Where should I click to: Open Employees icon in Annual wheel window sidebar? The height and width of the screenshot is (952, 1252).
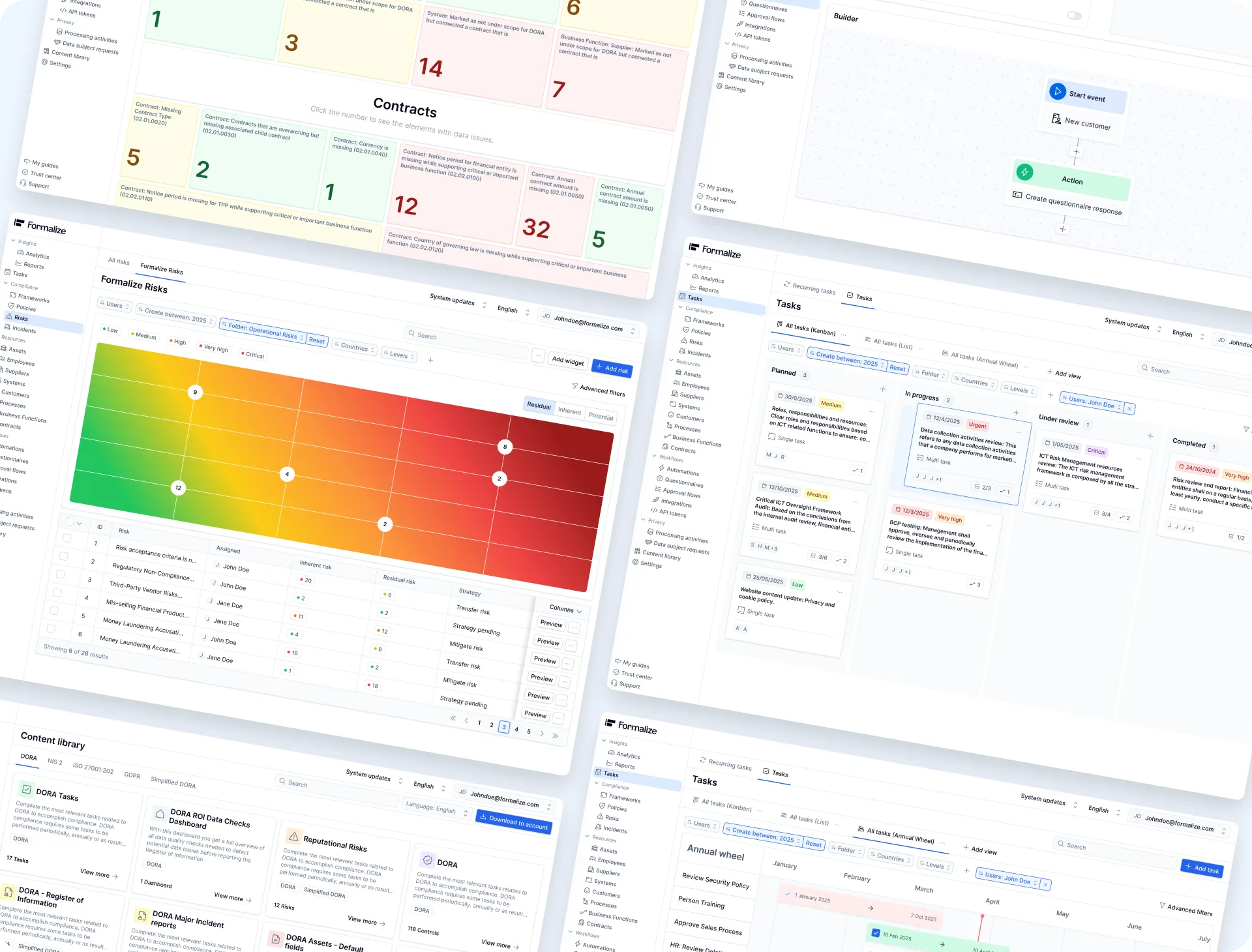[592, 860]
